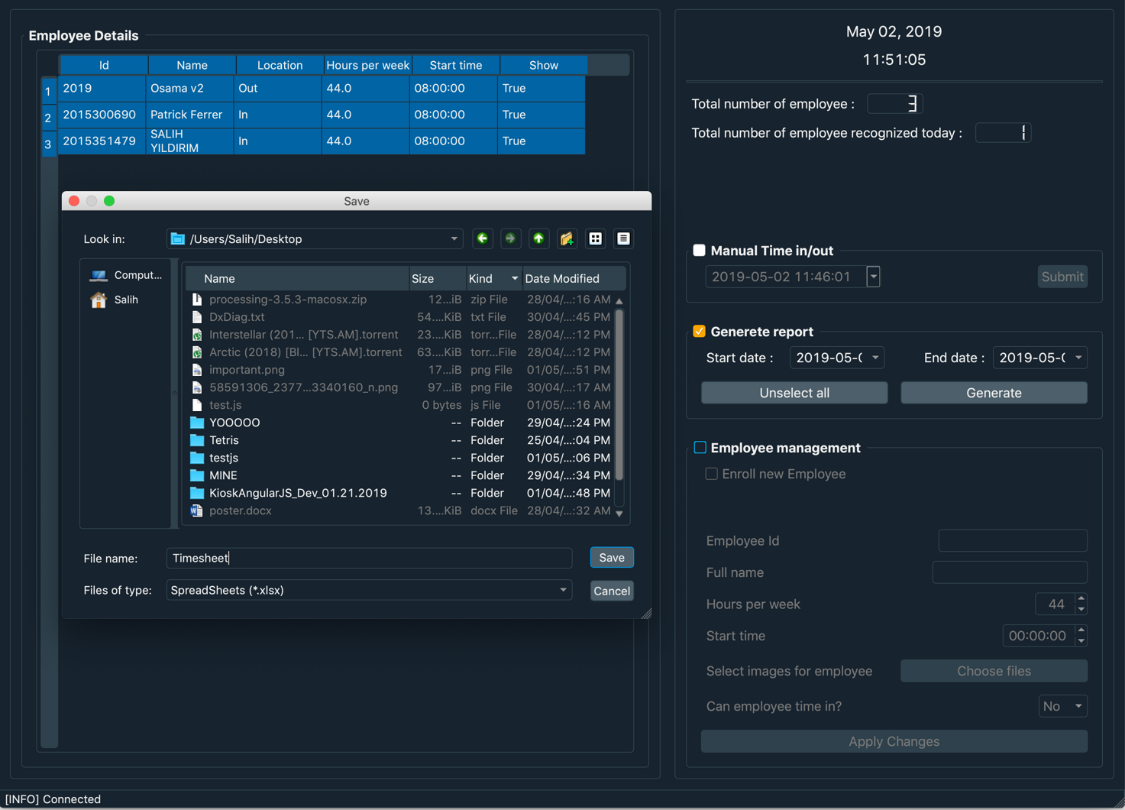Click the Apply Changes button
This screenshot has width=1125, height=810.
point(894,742)
